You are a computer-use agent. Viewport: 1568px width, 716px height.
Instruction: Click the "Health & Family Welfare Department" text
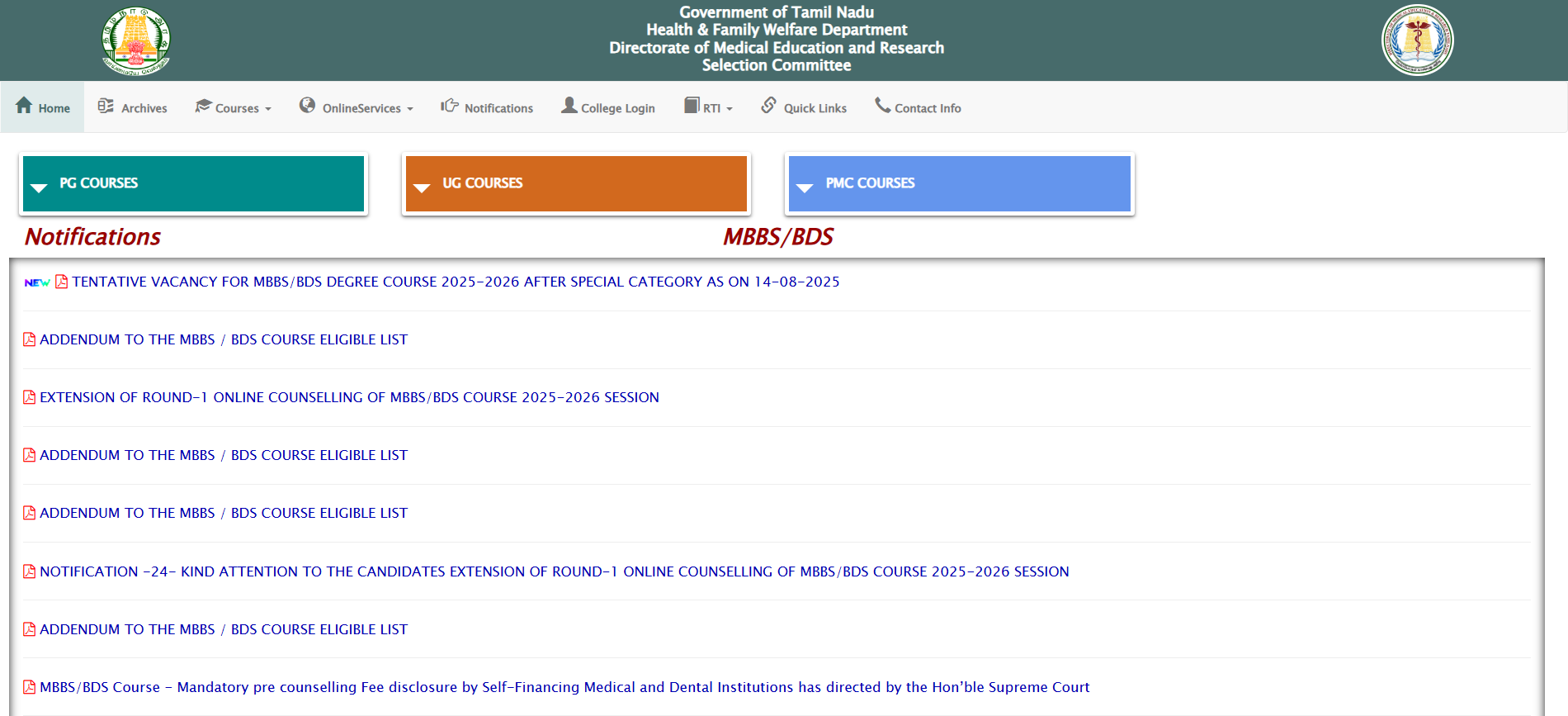(x=777, y=30)
